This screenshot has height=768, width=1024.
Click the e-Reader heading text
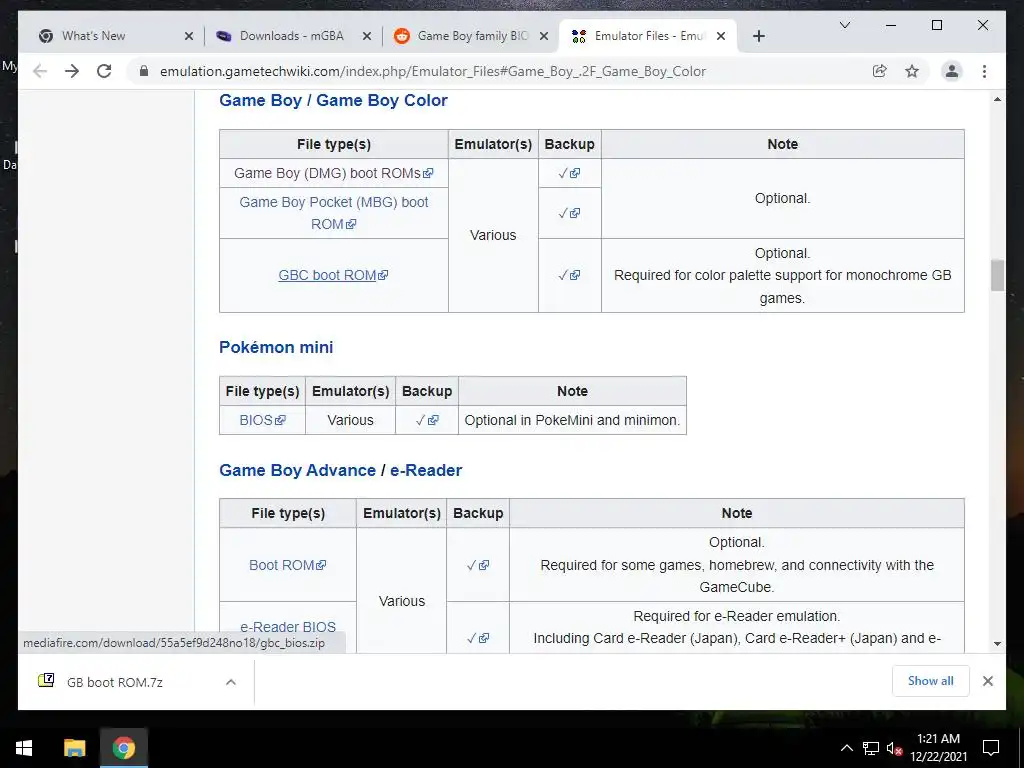(426, 470)
